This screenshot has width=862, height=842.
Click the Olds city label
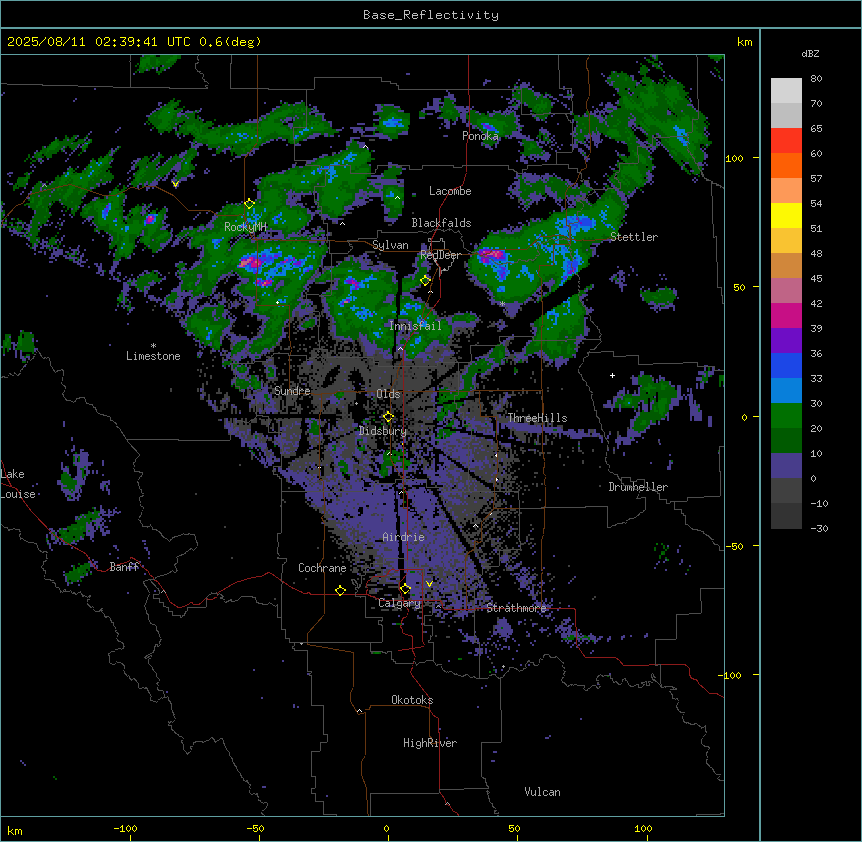point(388,394)
